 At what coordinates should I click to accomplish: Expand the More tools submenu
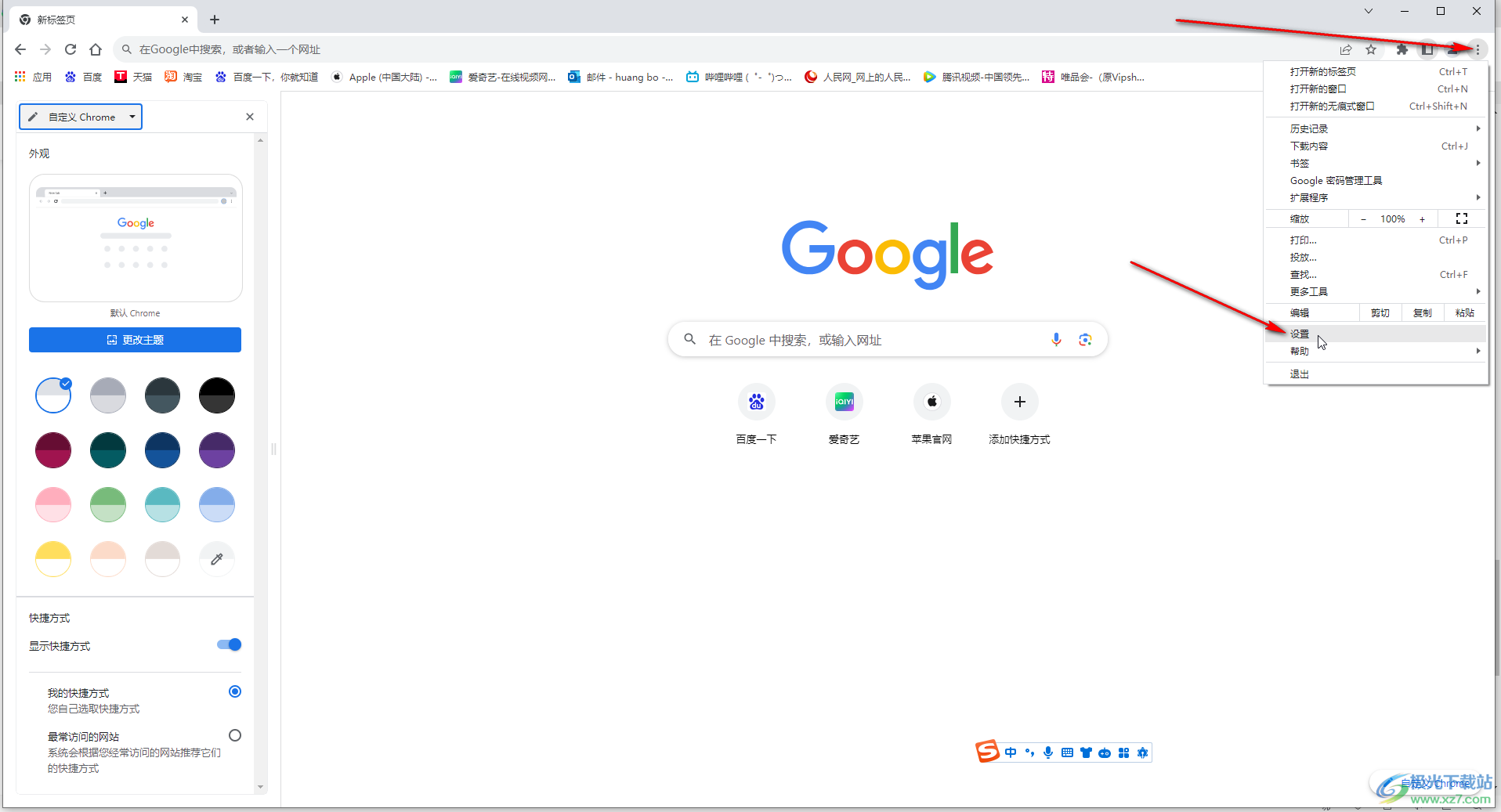point(1376,291)
